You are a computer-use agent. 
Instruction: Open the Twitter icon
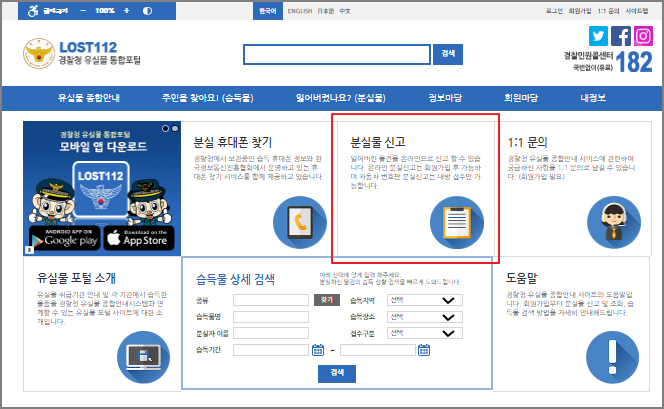(598, 36)
